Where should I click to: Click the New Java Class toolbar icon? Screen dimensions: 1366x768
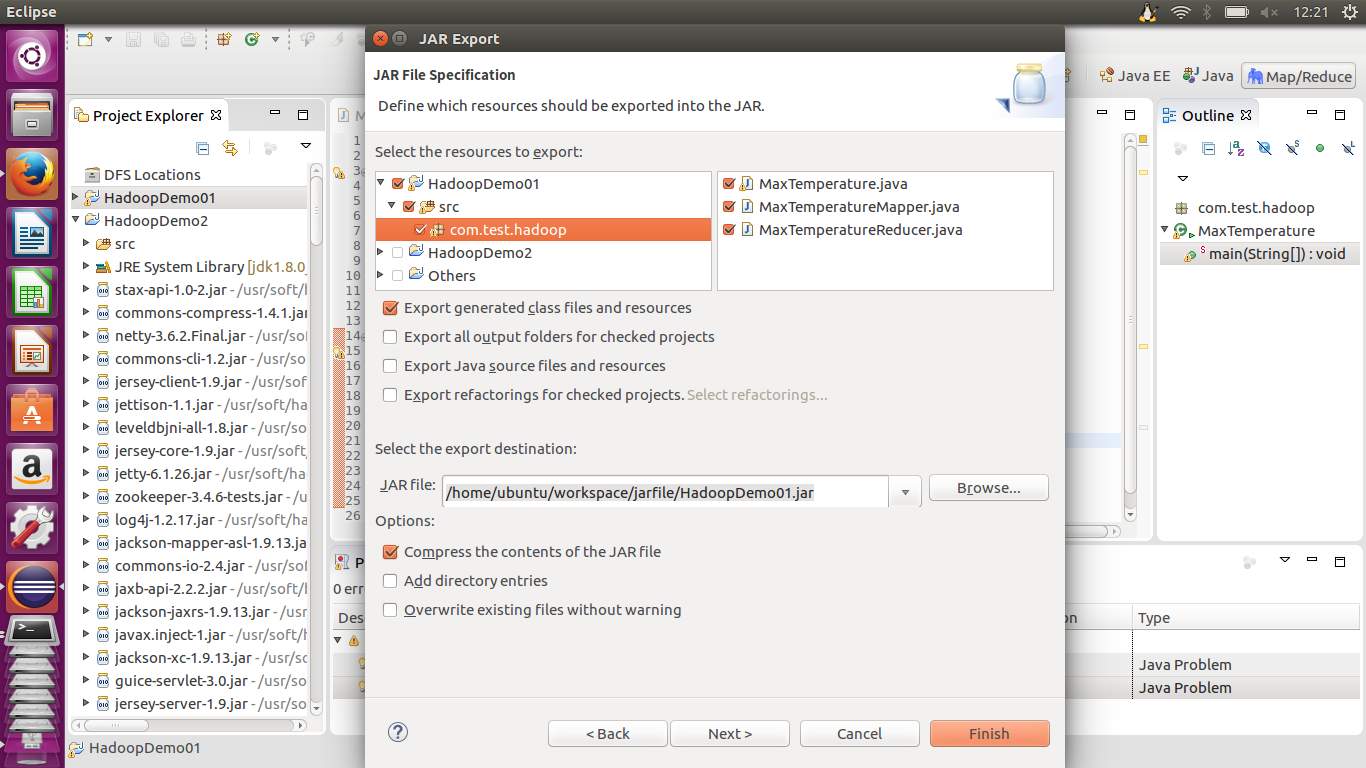pyautogui.click(x=251, y=39)
